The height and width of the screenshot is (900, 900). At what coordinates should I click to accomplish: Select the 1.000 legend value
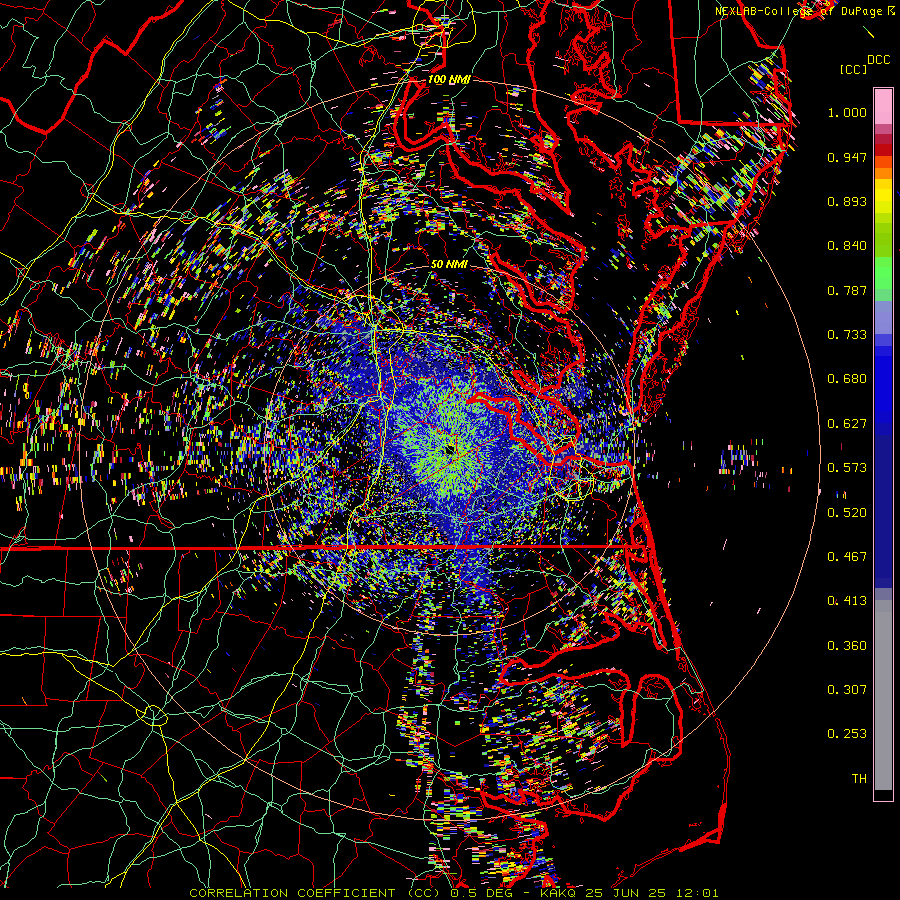[x=847, y=112]
